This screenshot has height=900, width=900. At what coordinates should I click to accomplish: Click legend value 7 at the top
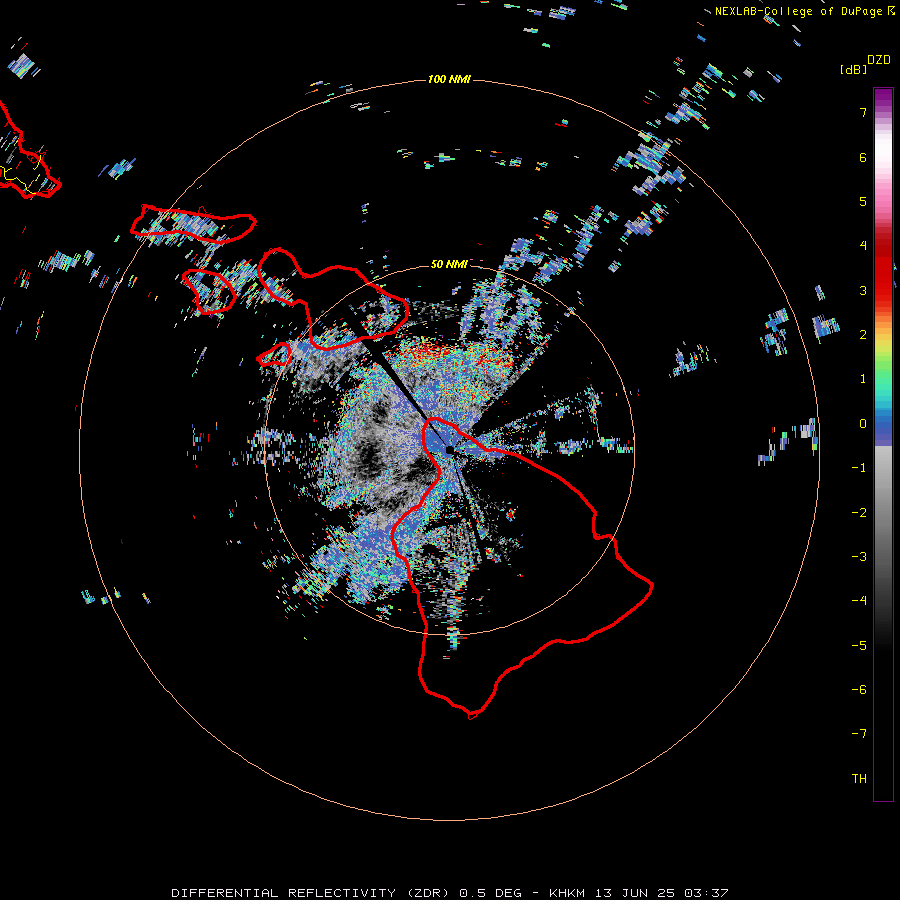pyautogui.click(x=863, y=112)
